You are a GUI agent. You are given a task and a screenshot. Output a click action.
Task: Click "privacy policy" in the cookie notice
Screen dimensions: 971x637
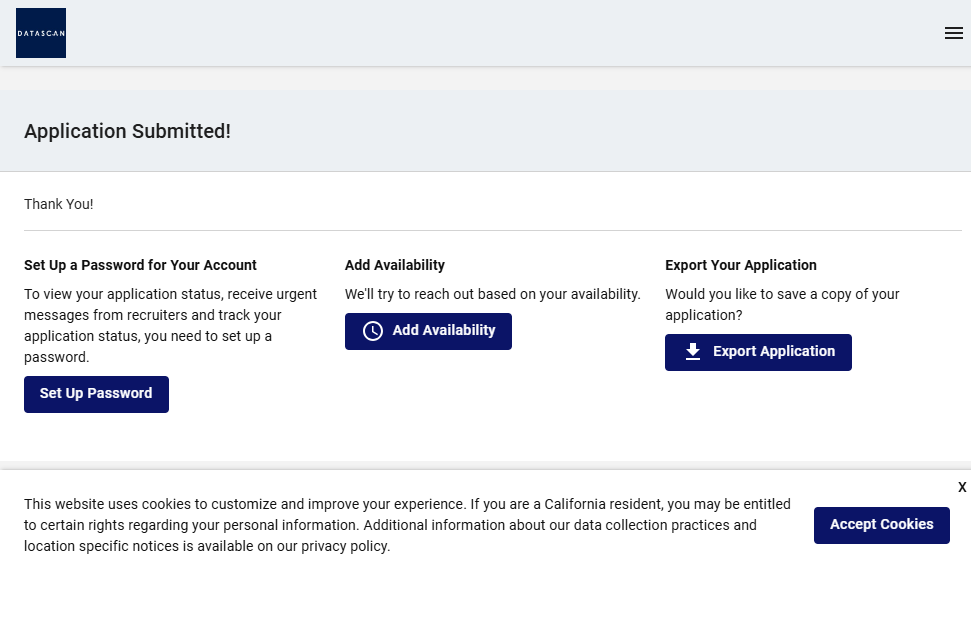[x=344, y=546]
